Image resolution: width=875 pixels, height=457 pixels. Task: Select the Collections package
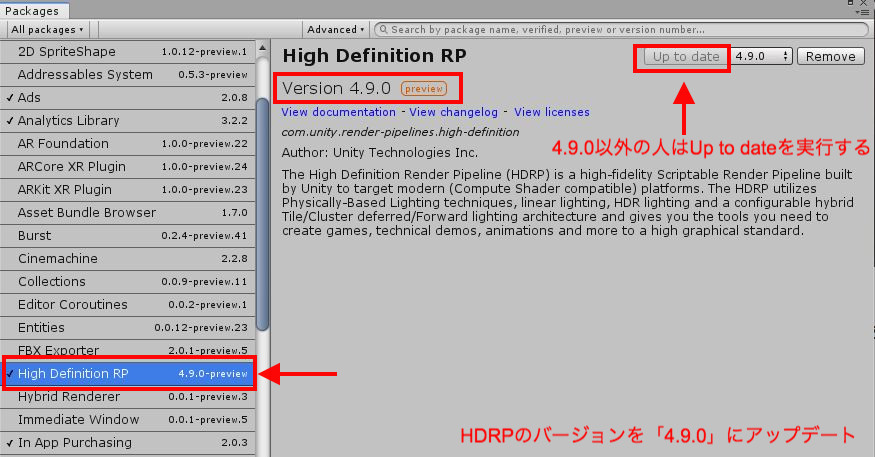pos(128,281)
